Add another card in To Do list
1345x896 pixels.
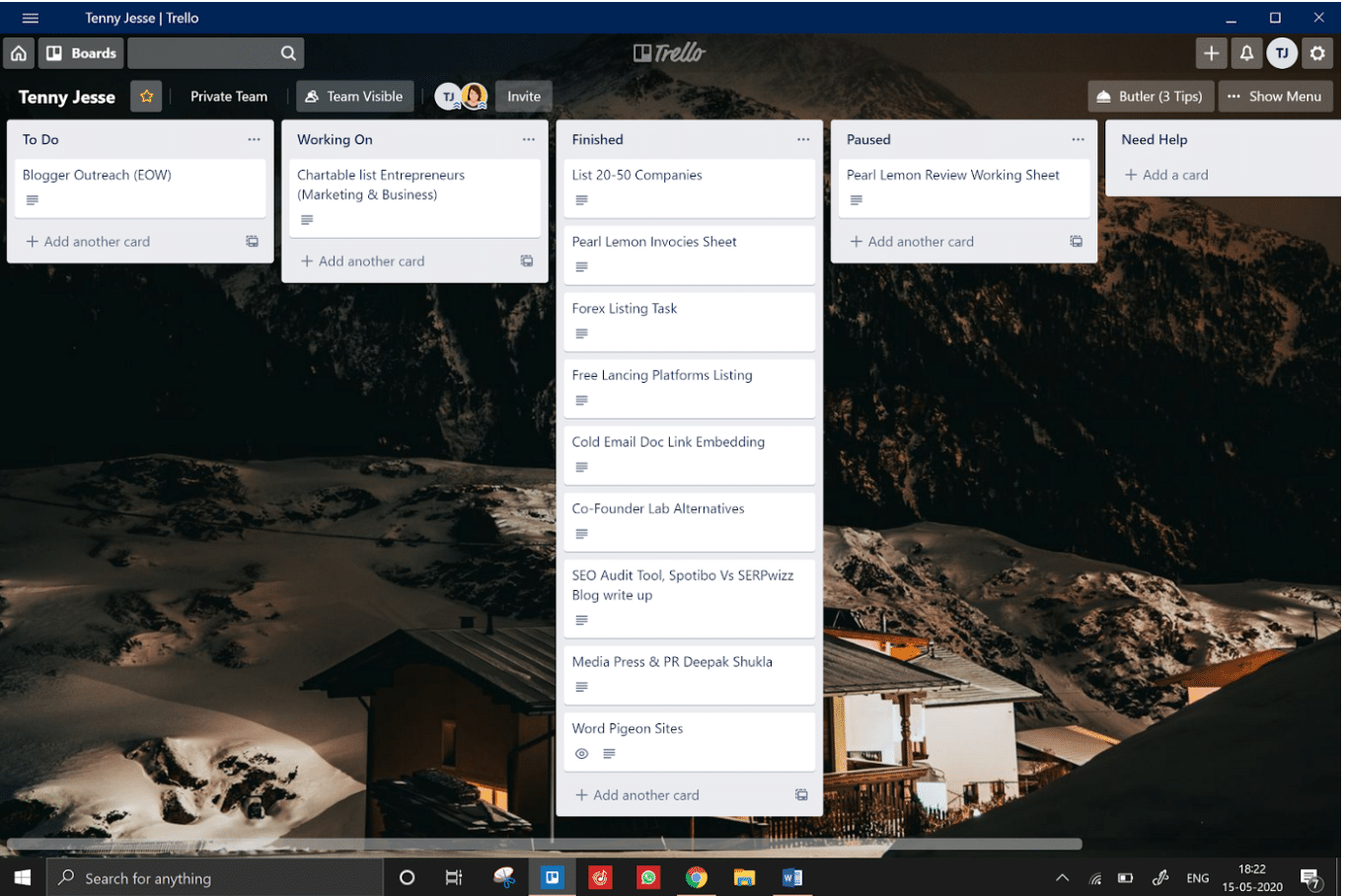89,242
